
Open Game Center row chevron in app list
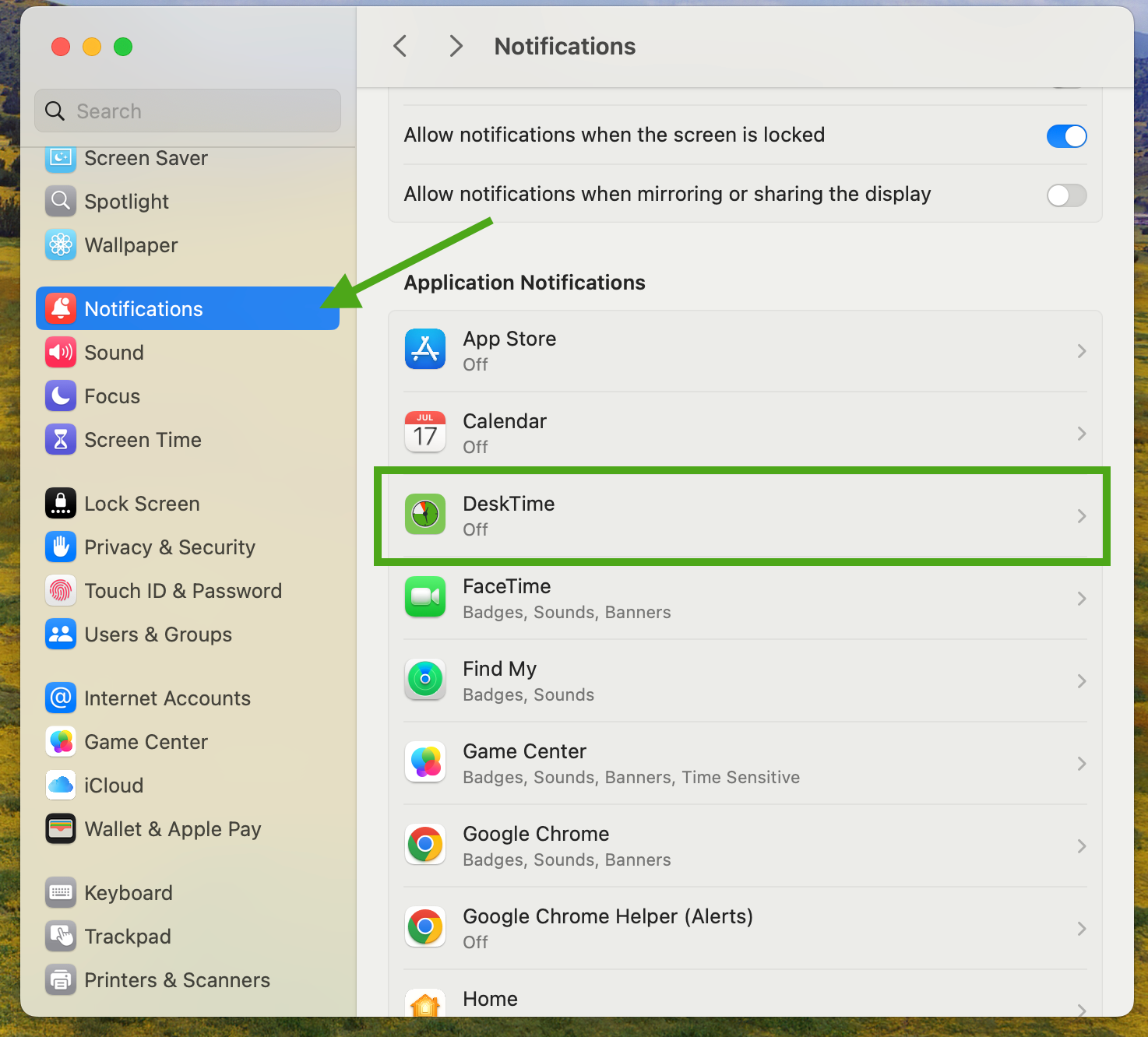coord(1081,764)
